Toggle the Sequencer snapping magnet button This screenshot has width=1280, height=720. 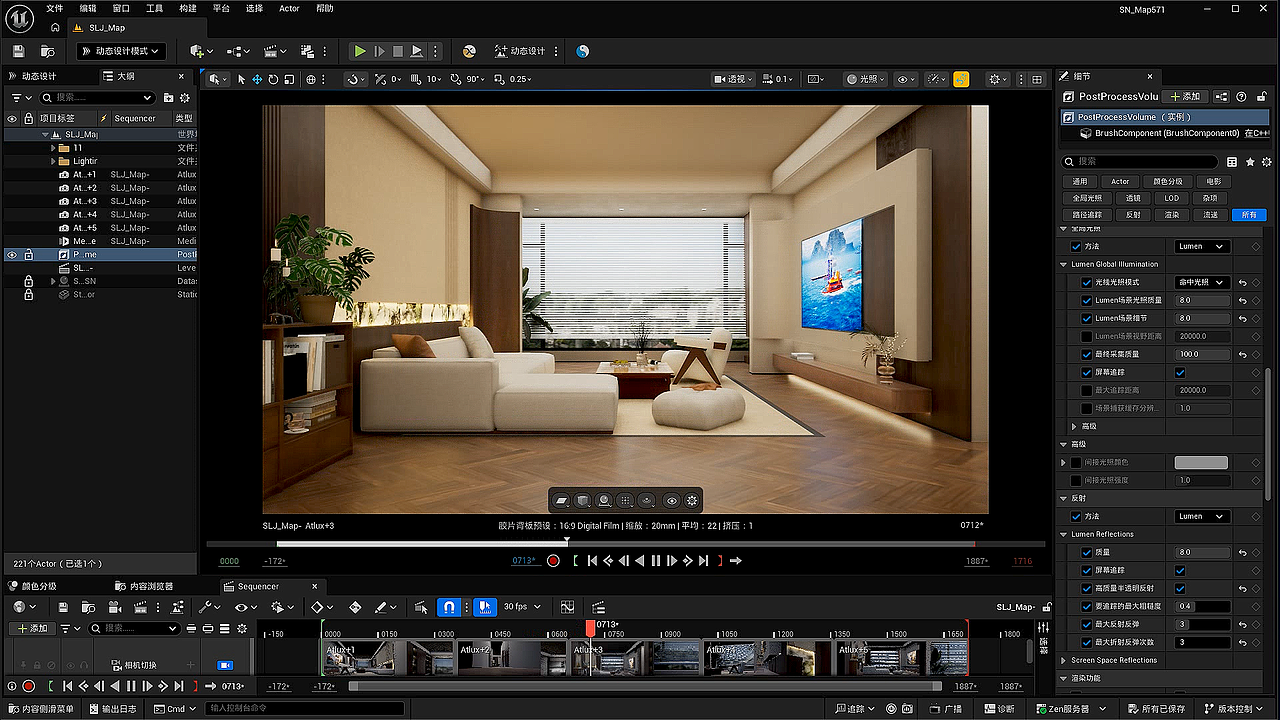pyautogui.click(x=450, y=607)
